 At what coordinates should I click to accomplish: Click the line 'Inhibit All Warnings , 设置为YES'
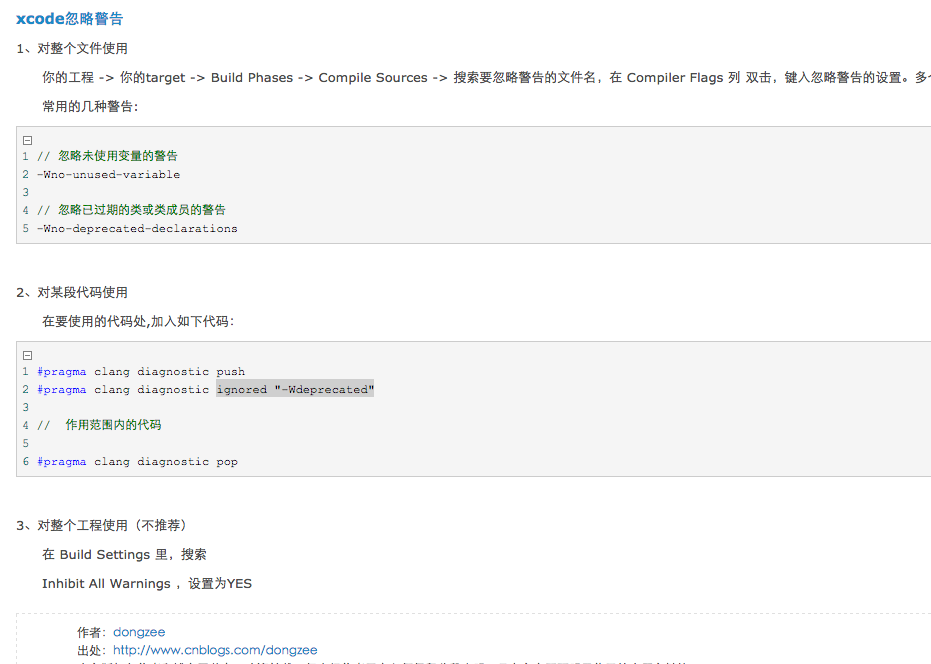point(147,584)
